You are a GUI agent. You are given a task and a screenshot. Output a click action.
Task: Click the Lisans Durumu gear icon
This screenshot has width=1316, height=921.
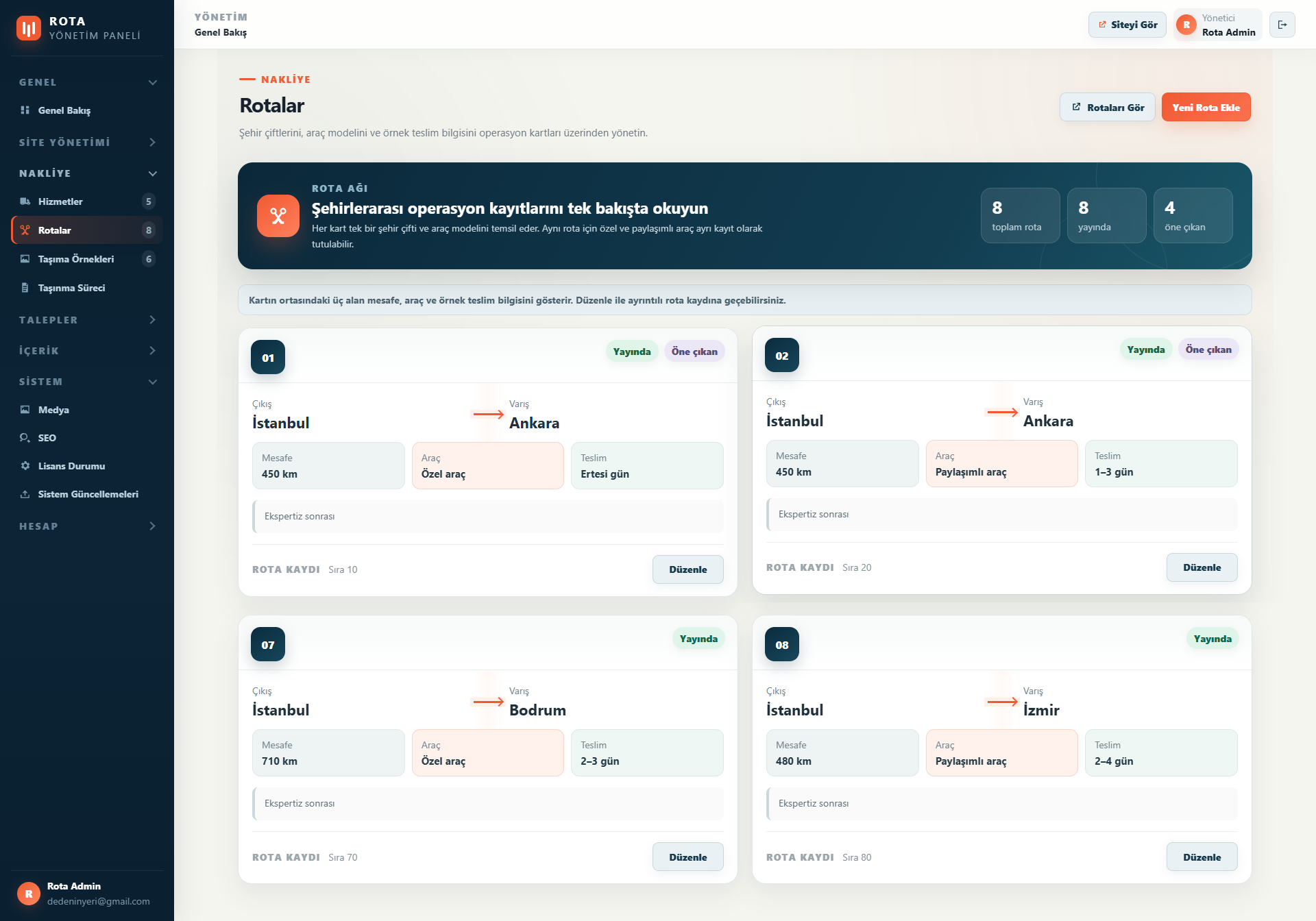coord(25,466)
